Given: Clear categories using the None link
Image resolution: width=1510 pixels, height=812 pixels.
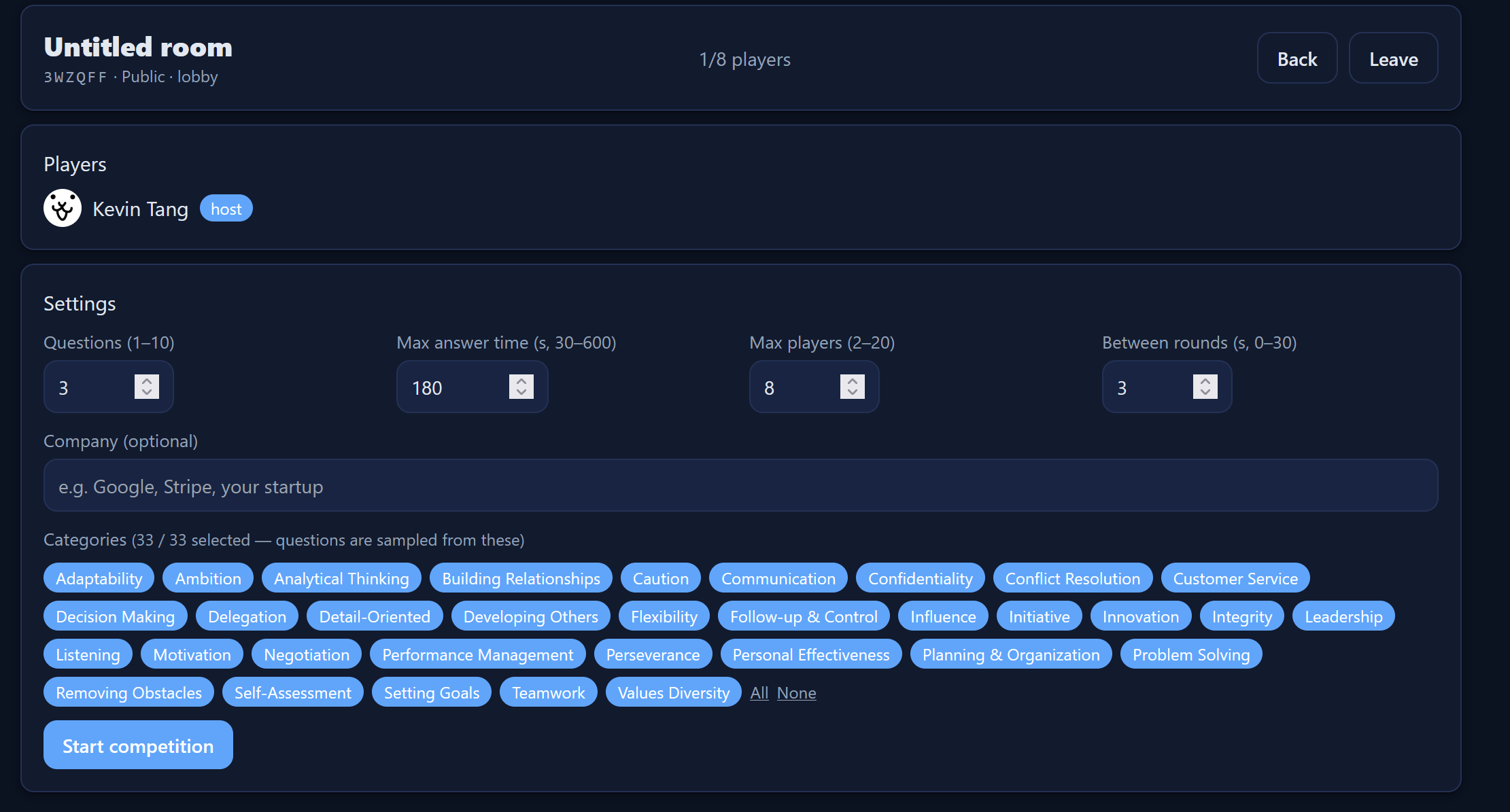Looking at the screenshot, I should [796, 692].
